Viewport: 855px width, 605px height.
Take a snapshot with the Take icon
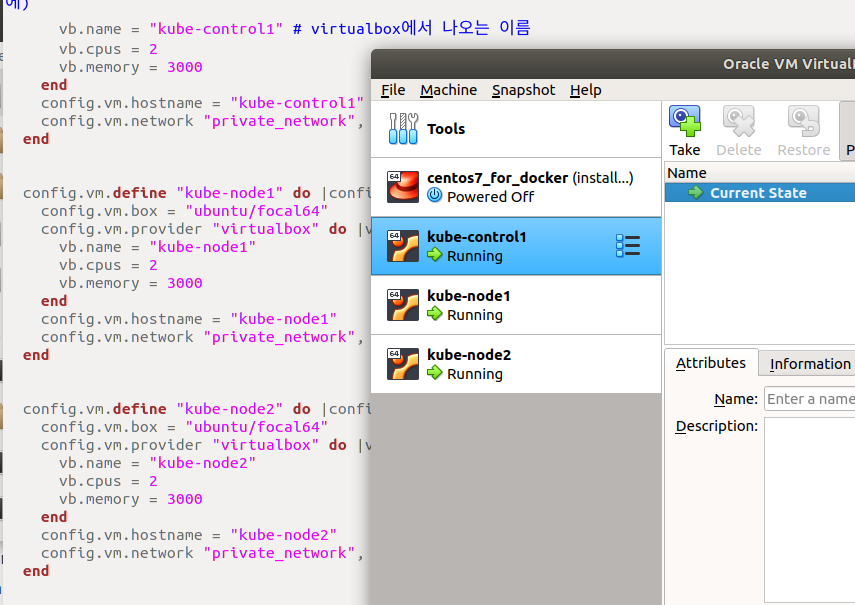(685, 121)
